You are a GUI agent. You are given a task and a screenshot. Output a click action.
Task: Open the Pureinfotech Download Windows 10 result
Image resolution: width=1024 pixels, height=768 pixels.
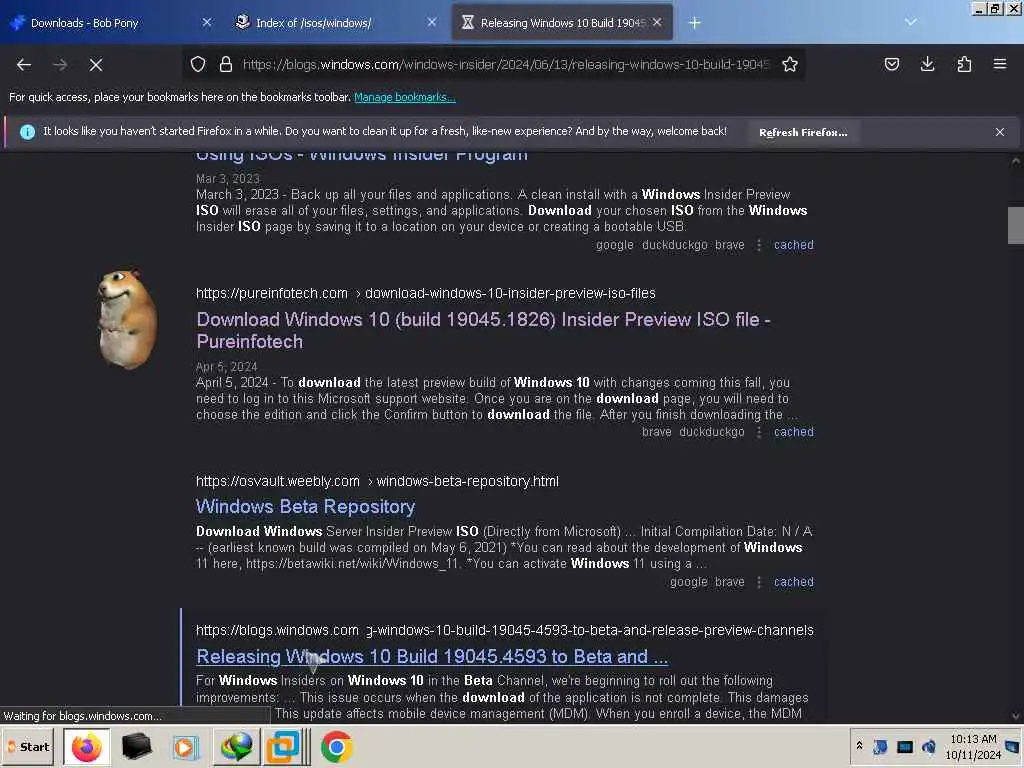(483, 330)
